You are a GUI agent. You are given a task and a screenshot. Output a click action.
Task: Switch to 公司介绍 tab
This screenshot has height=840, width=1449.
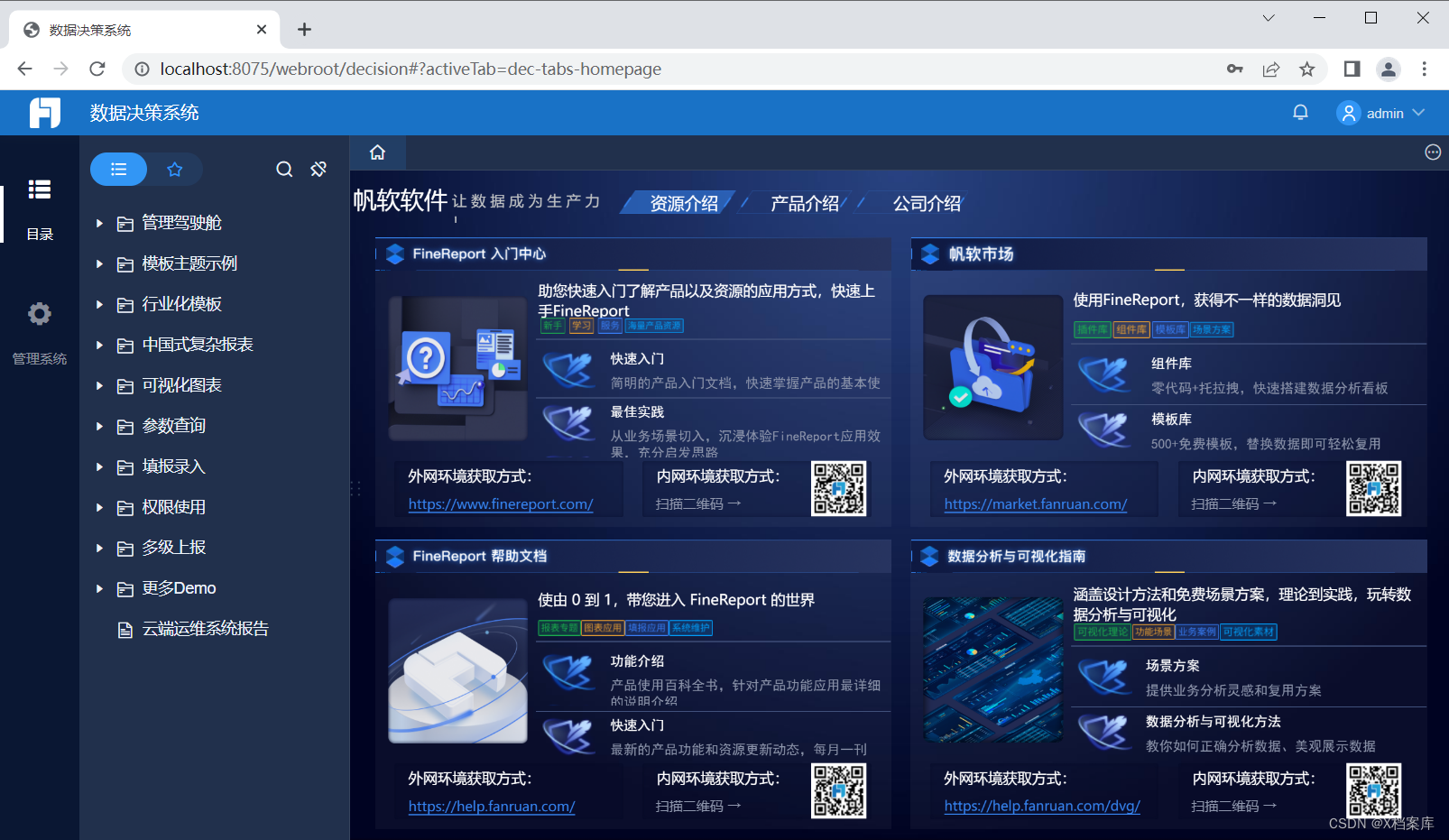tap(927, 204)
